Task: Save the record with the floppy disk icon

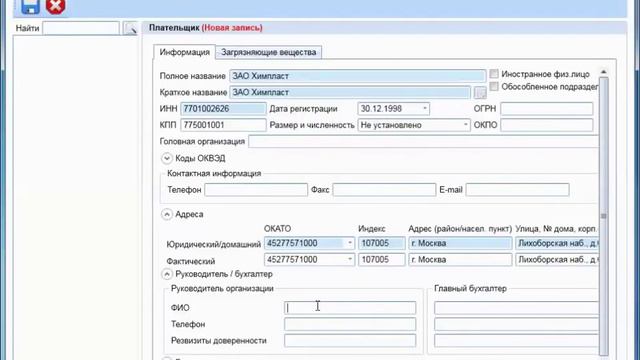Action: (x=31, y=6)
